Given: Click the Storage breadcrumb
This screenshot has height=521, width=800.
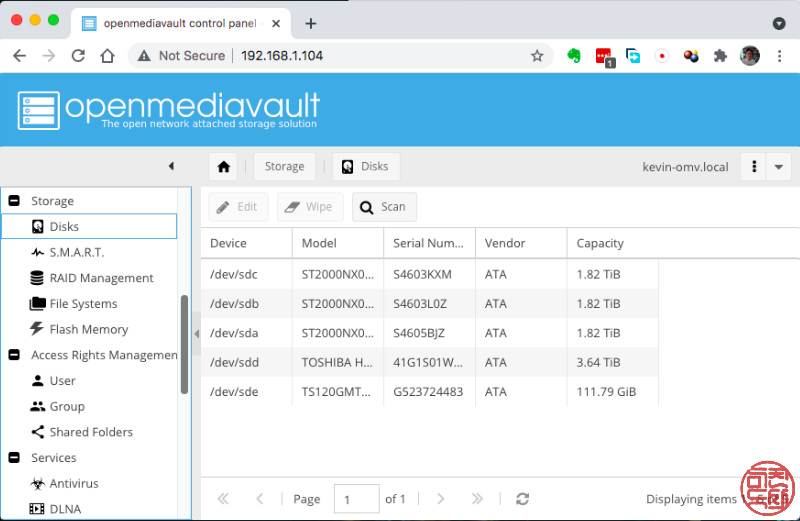Looking at the screenshot, I should [284, 166].
